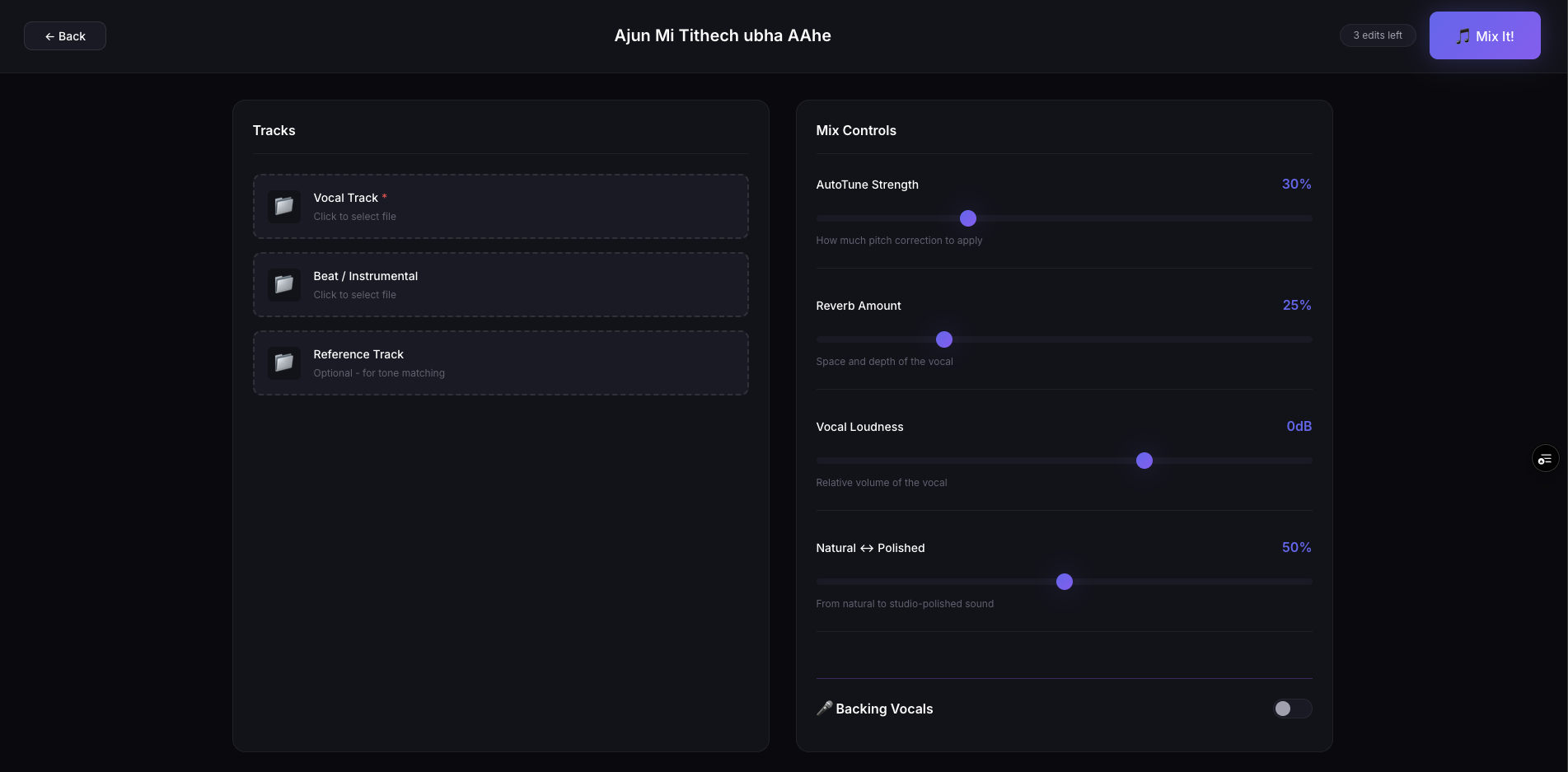Image resolution: width=1568 pixels, height=772 pixels.
Task: Click the Beat / Instrumental folder icon
Action: tap(283, 284)
